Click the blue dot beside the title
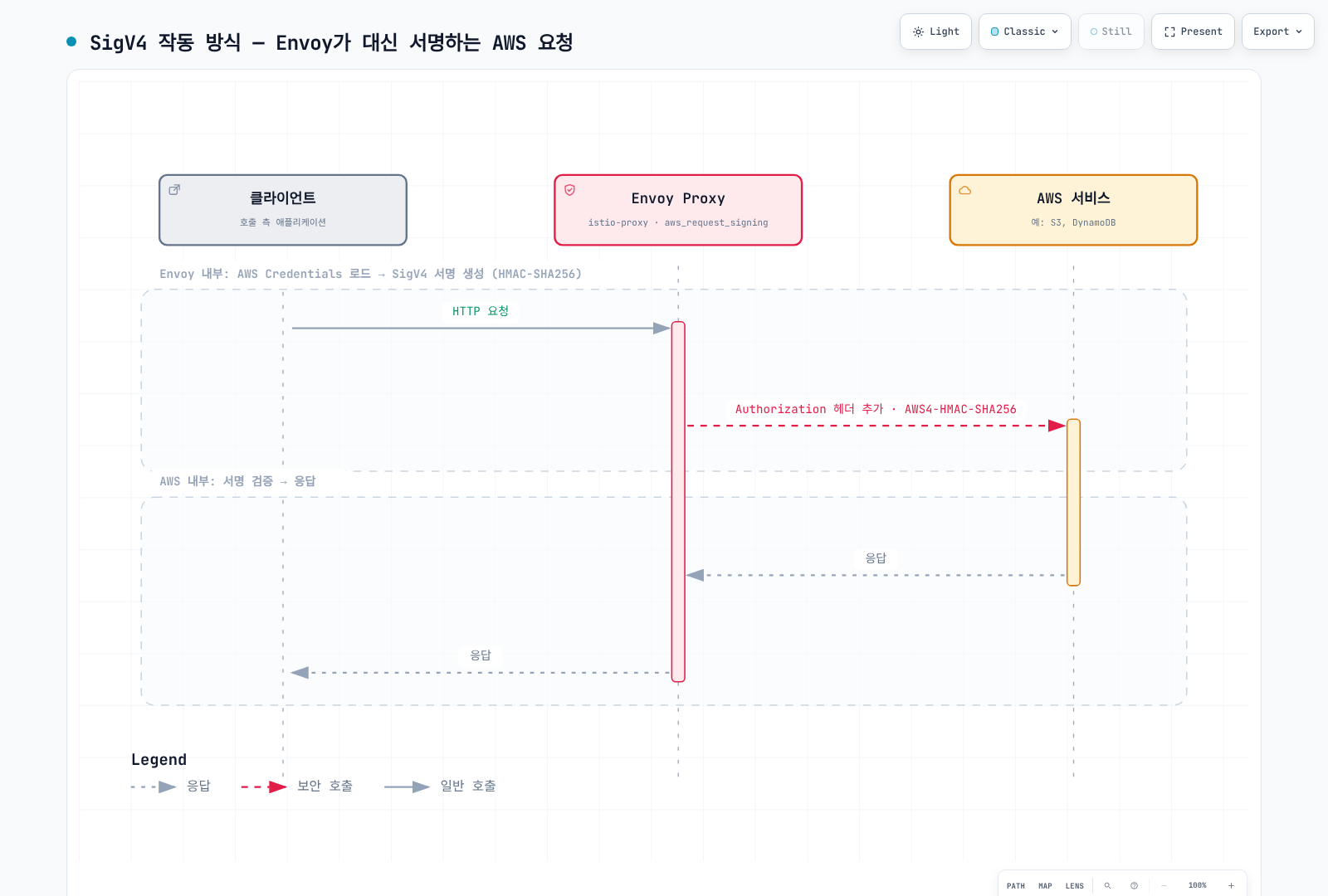This screenshot has width=1328, height=896. click(71, 41)
